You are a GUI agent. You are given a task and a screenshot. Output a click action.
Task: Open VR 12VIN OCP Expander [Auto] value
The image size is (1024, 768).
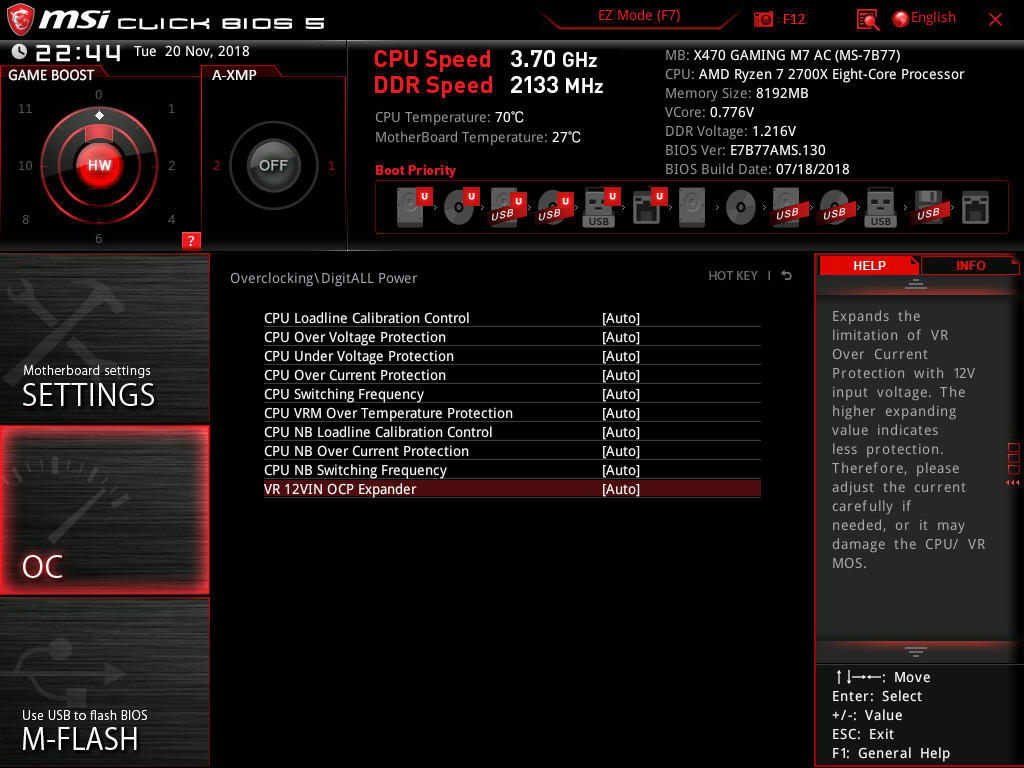(x=621, y=488)
